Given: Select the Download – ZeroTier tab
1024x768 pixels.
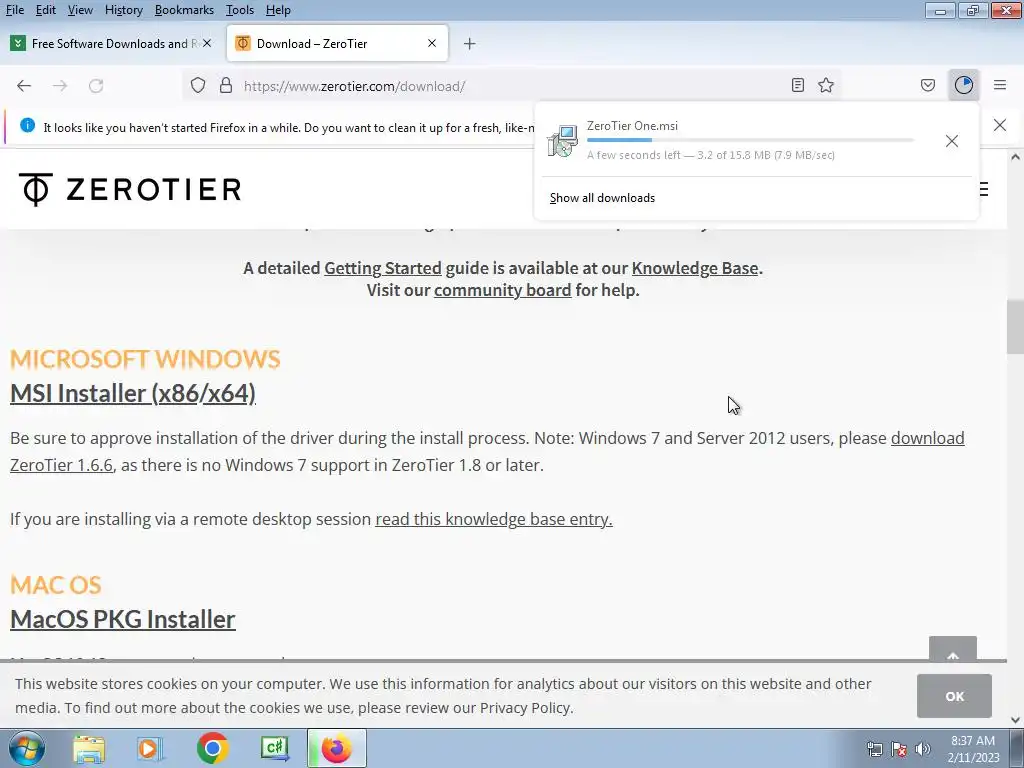Looking at the screenshot, I should click(x=337, y=43).
